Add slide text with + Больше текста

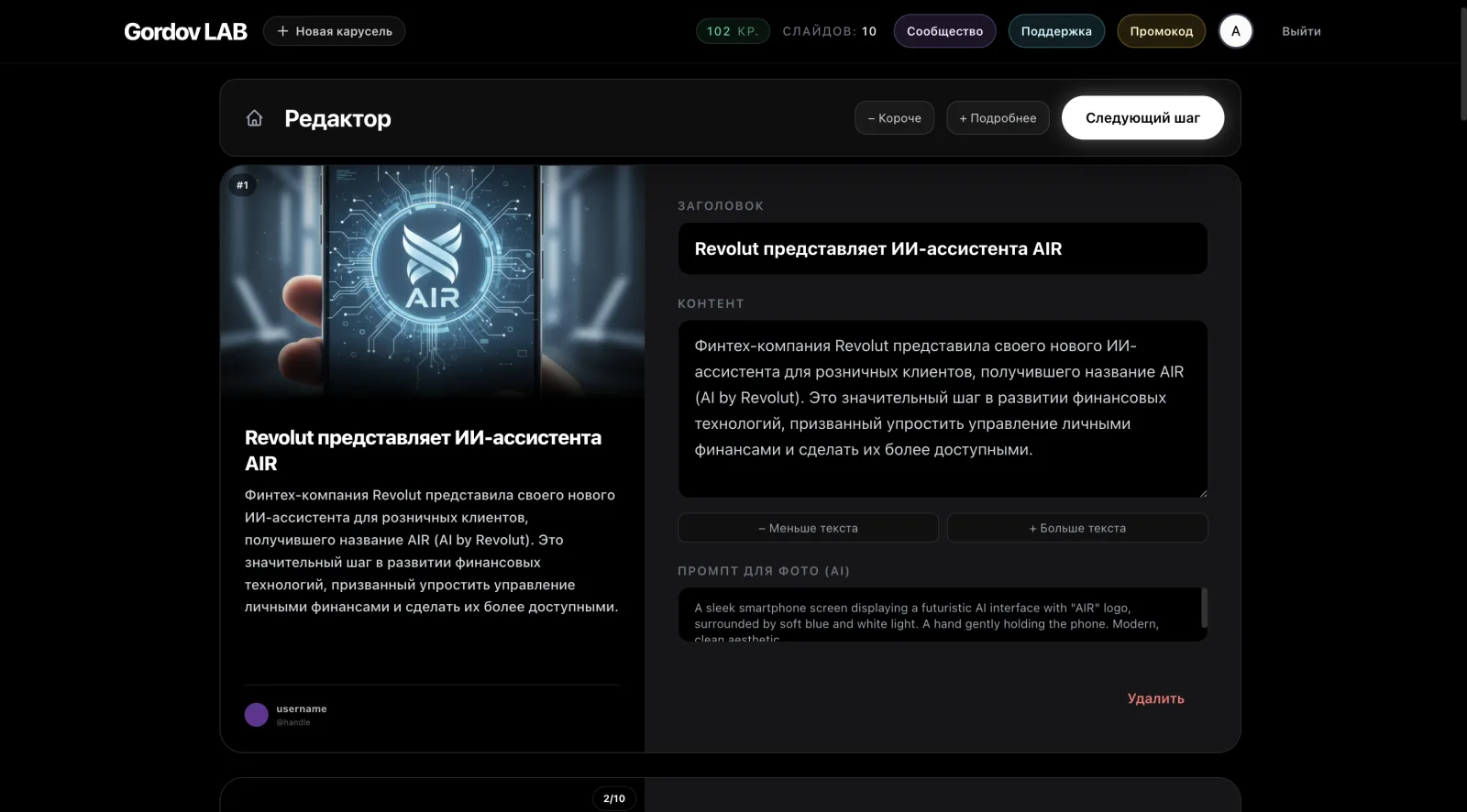point(1077,528)
